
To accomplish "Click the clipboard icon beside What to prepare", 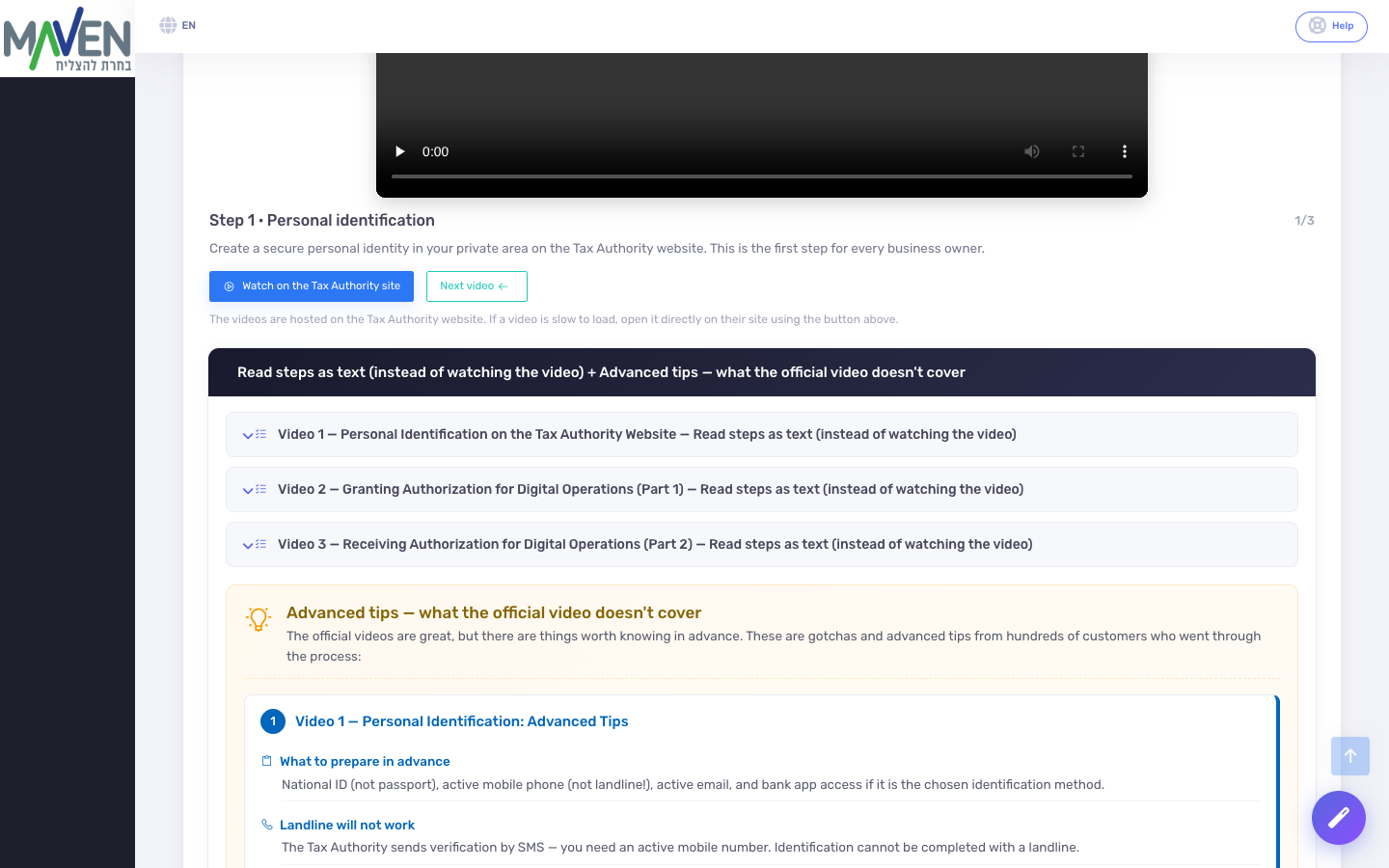I will pos(267,761).
